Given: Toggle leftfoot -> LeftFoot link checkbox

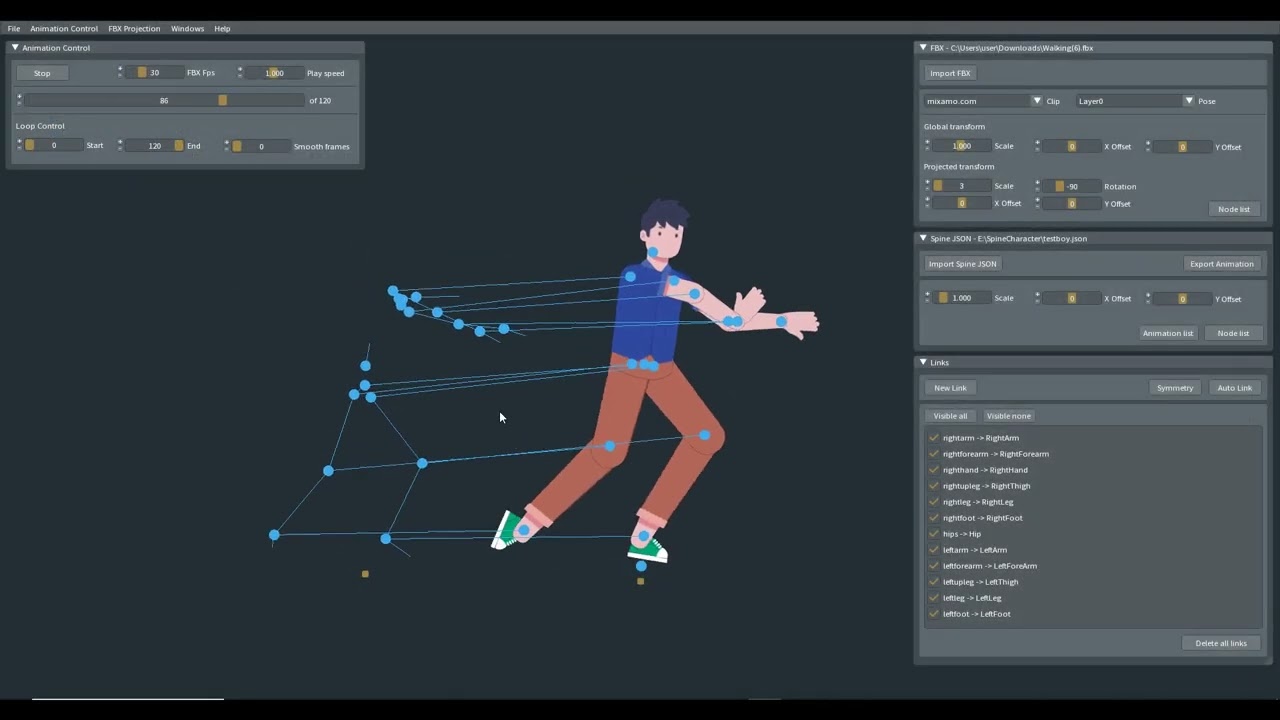Looking at the screenshot, I should click(934, 614).
